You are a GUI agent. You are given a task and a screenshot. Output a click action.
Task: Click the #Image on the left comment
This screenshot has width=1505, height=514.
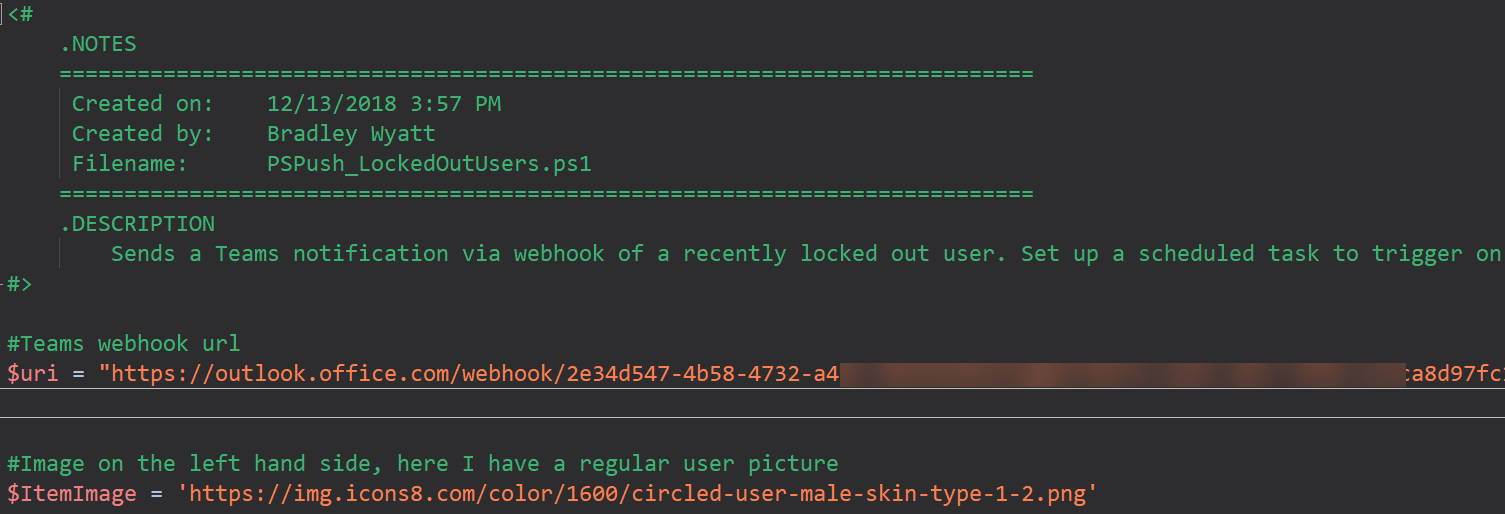(423, 464)
